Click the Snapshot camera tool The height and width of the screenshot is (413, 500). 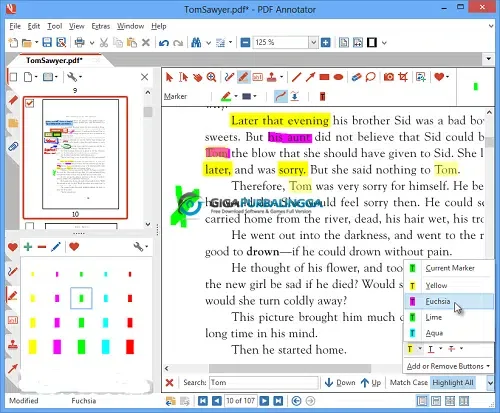pos(389,77)
